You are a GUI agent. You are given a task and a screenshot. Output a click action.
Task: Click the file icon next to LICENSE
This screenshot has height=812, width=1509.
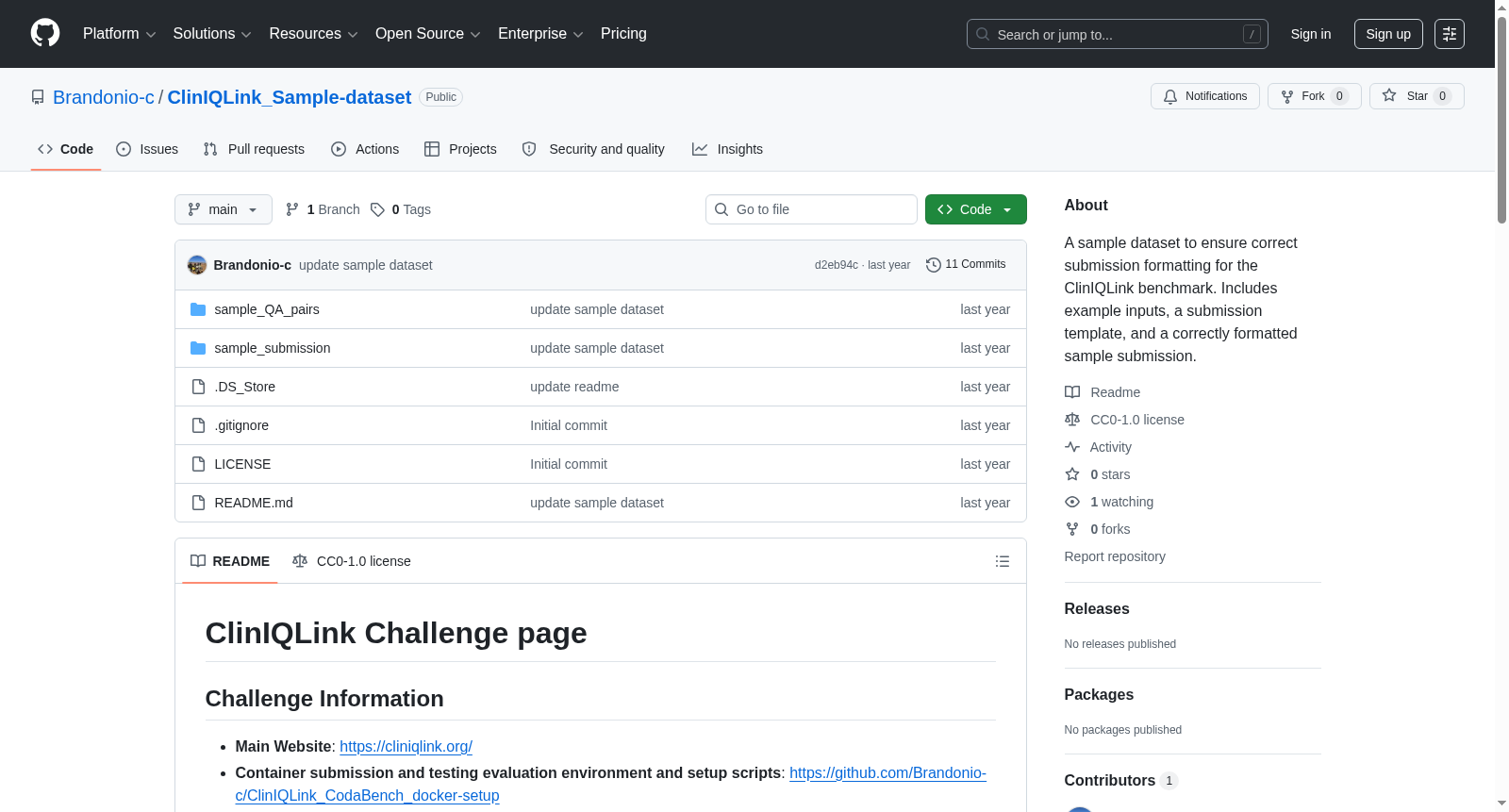point(198,464)
